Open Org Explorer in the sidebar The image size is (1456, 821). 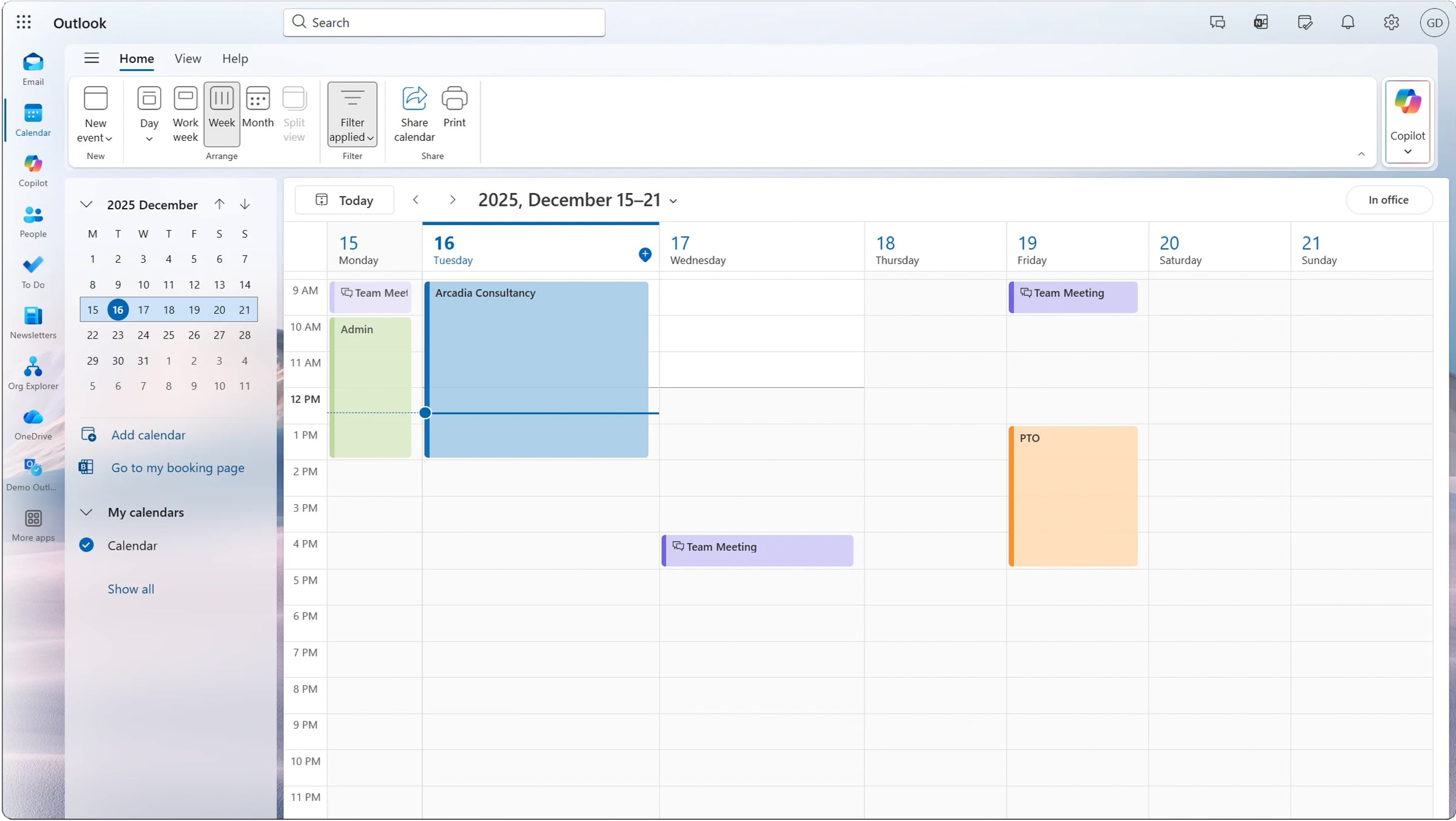(33, 374)
